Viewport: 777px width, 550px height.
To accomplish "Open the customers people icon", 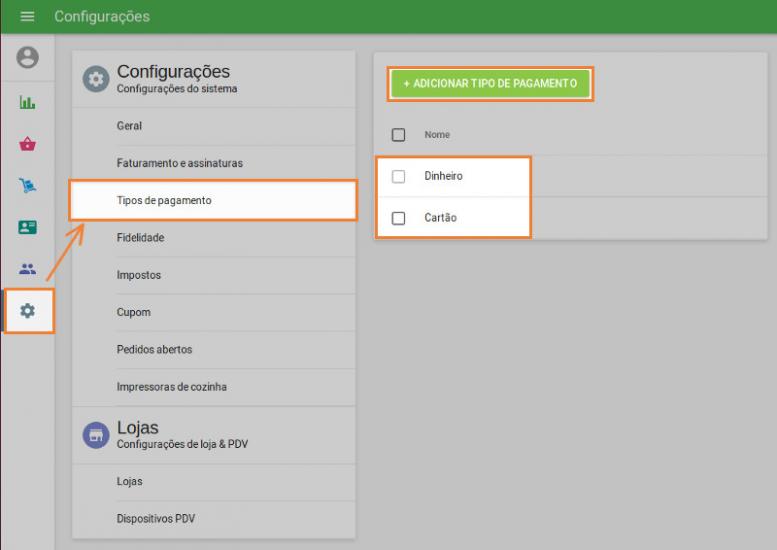I will click(27, 269).
